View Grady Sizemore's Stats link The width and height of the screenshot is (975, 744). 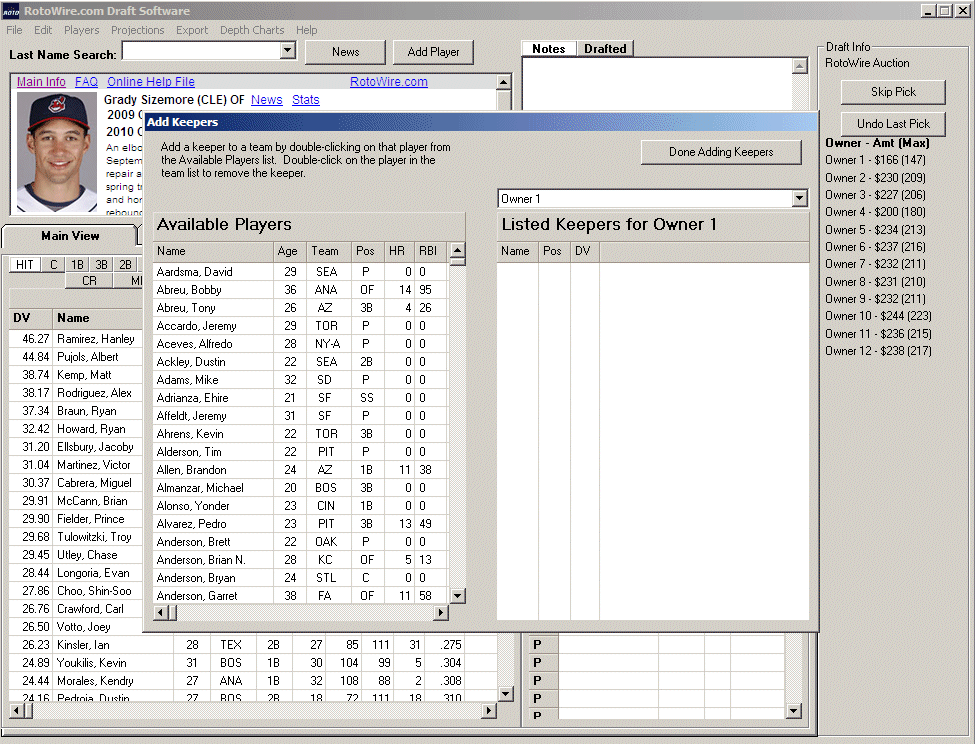pyautogui.click(x=305, y=100)
